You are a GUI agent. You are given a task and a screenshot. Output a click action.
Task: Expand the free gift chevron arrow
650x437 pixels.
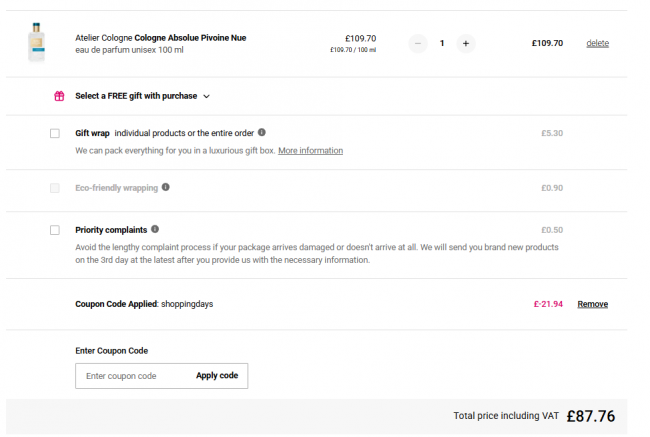(206, 97)
